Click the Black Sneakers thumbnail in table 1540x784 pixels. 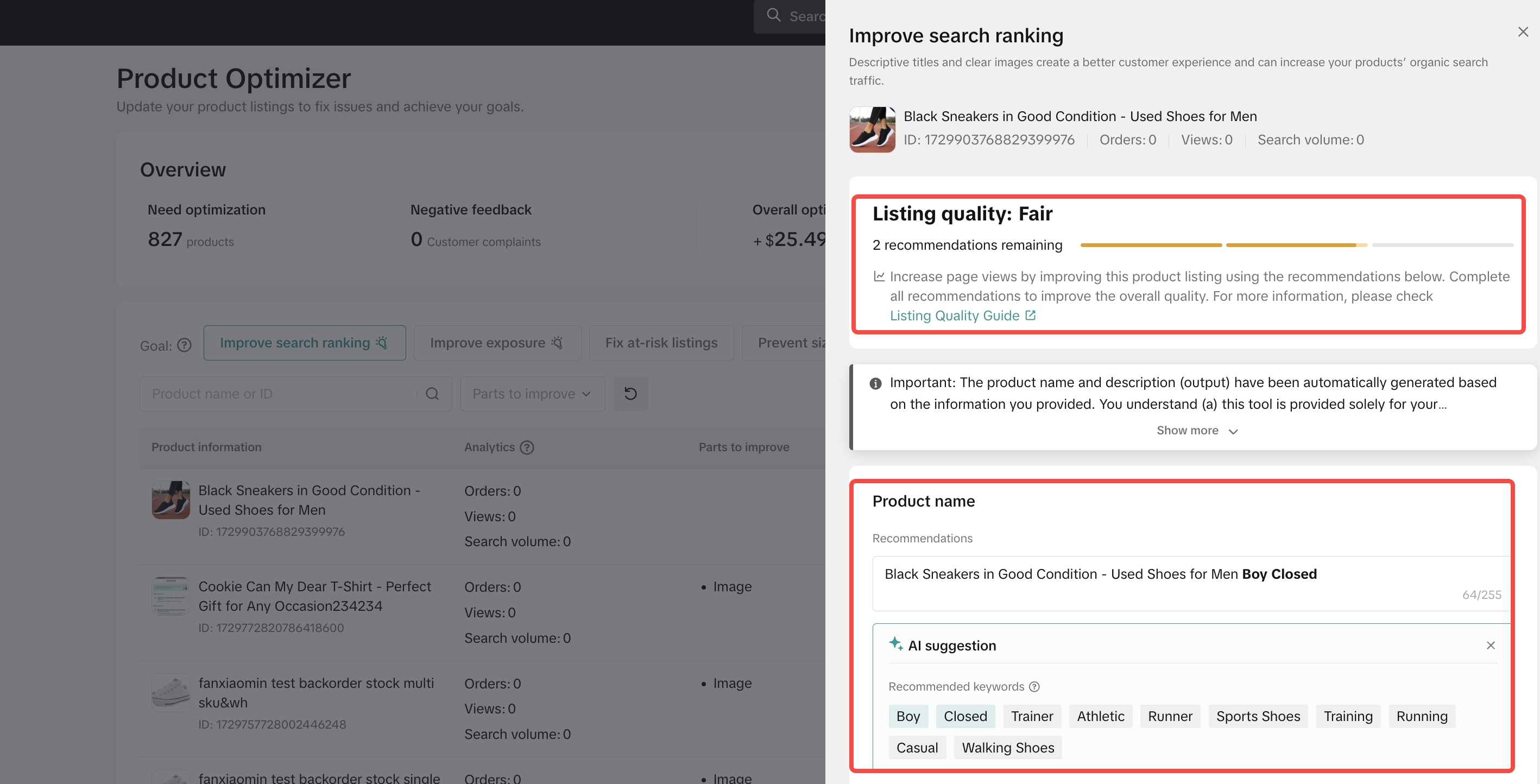click(171, 500)
